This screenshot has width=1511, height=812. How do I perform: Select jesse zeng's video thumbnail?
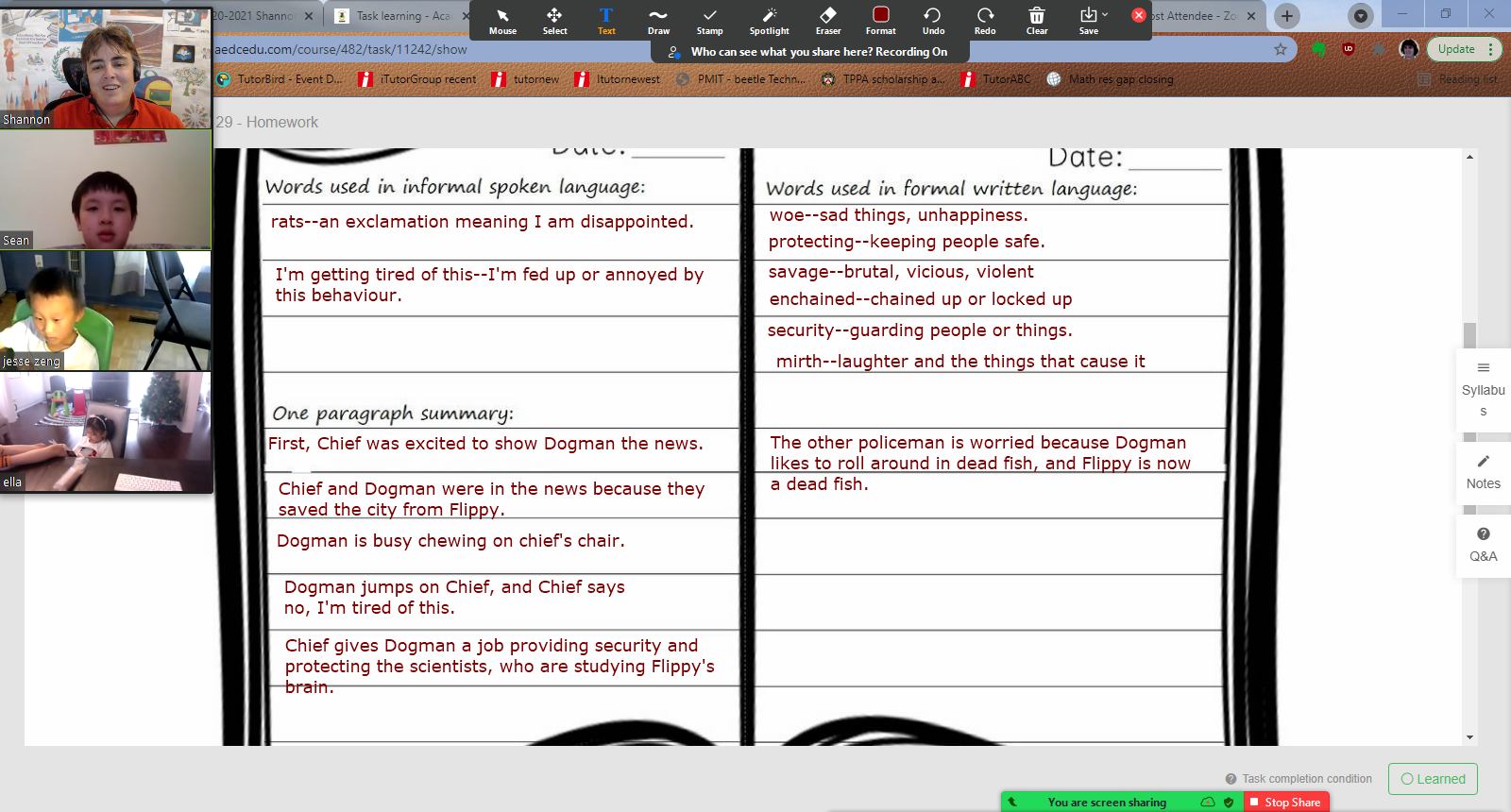tap(106, 310)
